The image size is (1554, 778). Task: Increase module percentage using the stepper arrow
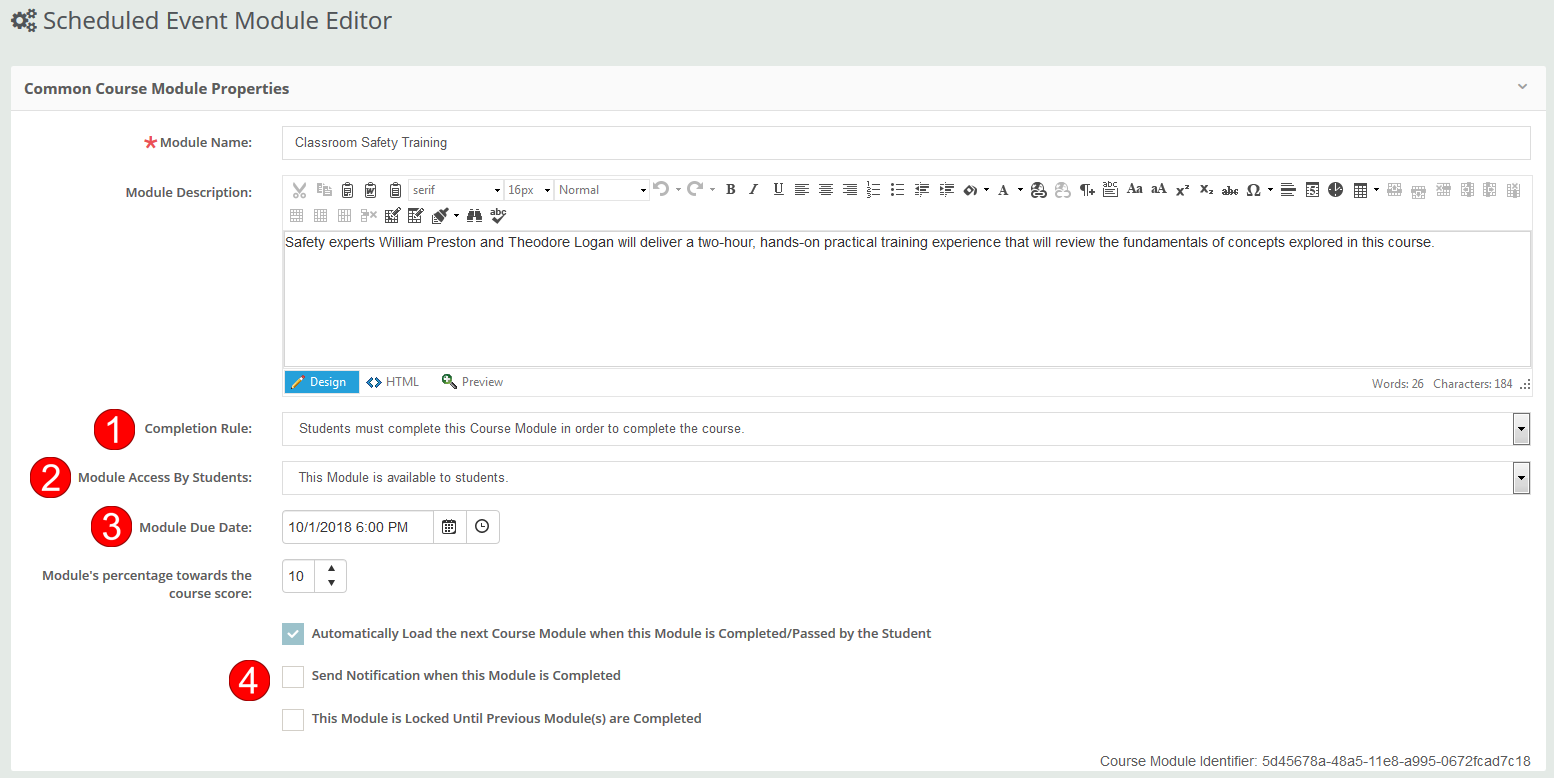(x=331, y=570)
